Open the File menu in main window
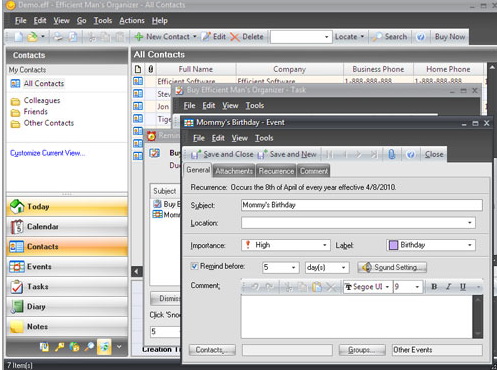 pyautogui.click(x=20, y=21)
